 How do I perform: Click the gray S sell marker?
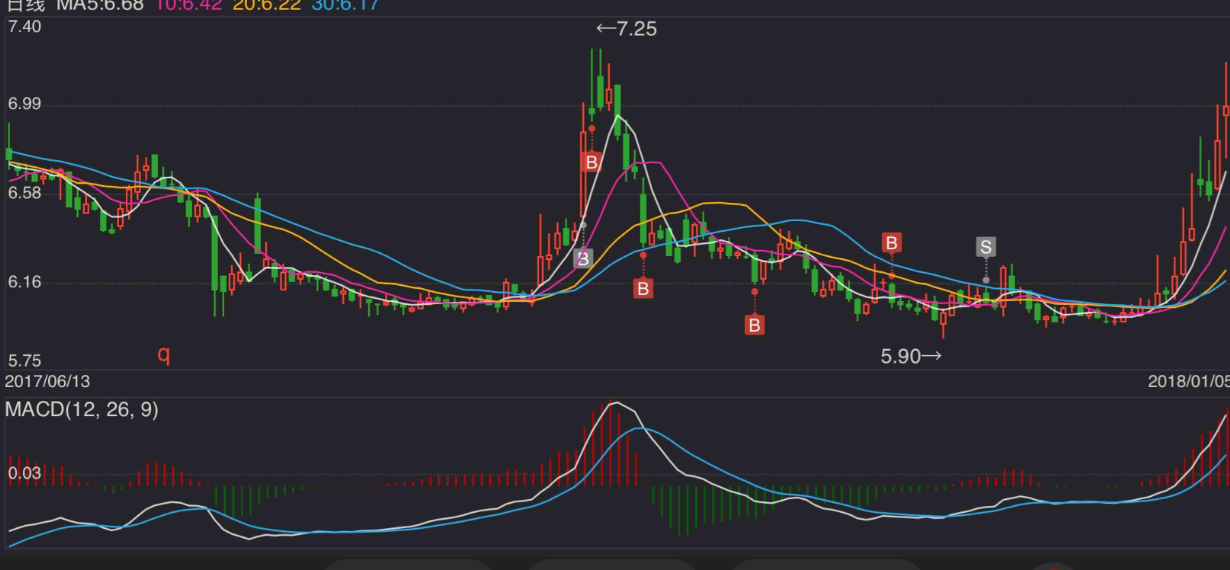click(986, 246)
